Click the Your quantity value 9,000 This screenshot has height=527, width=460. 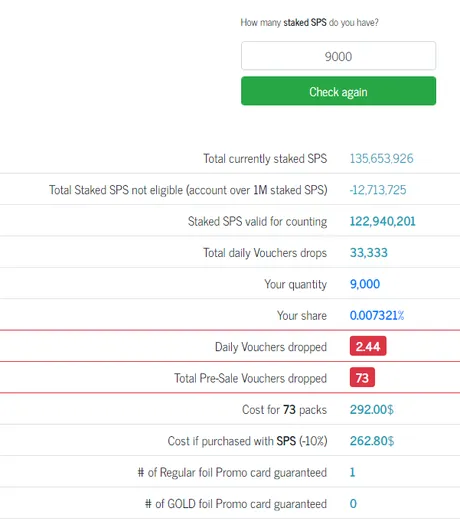click(365, 284)
